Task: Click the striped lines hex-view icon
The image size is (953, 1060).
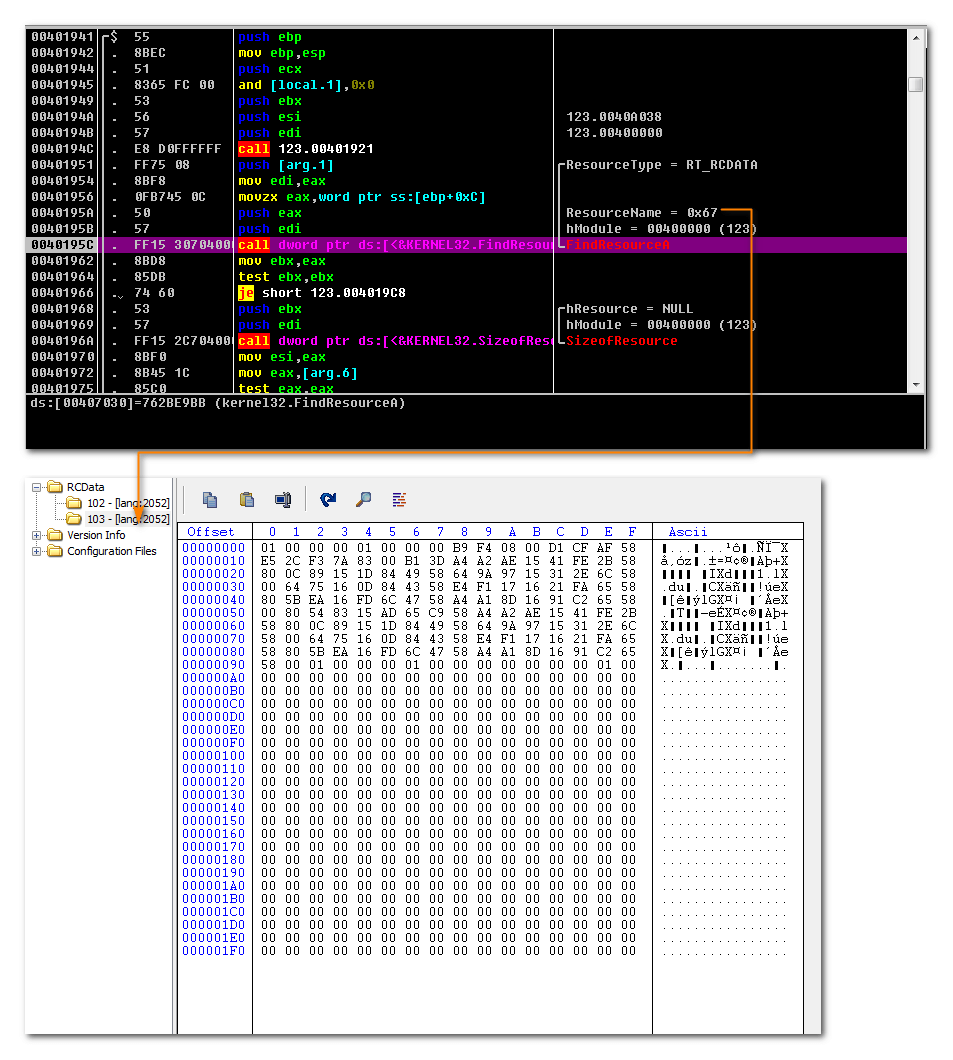Action: 399,500
